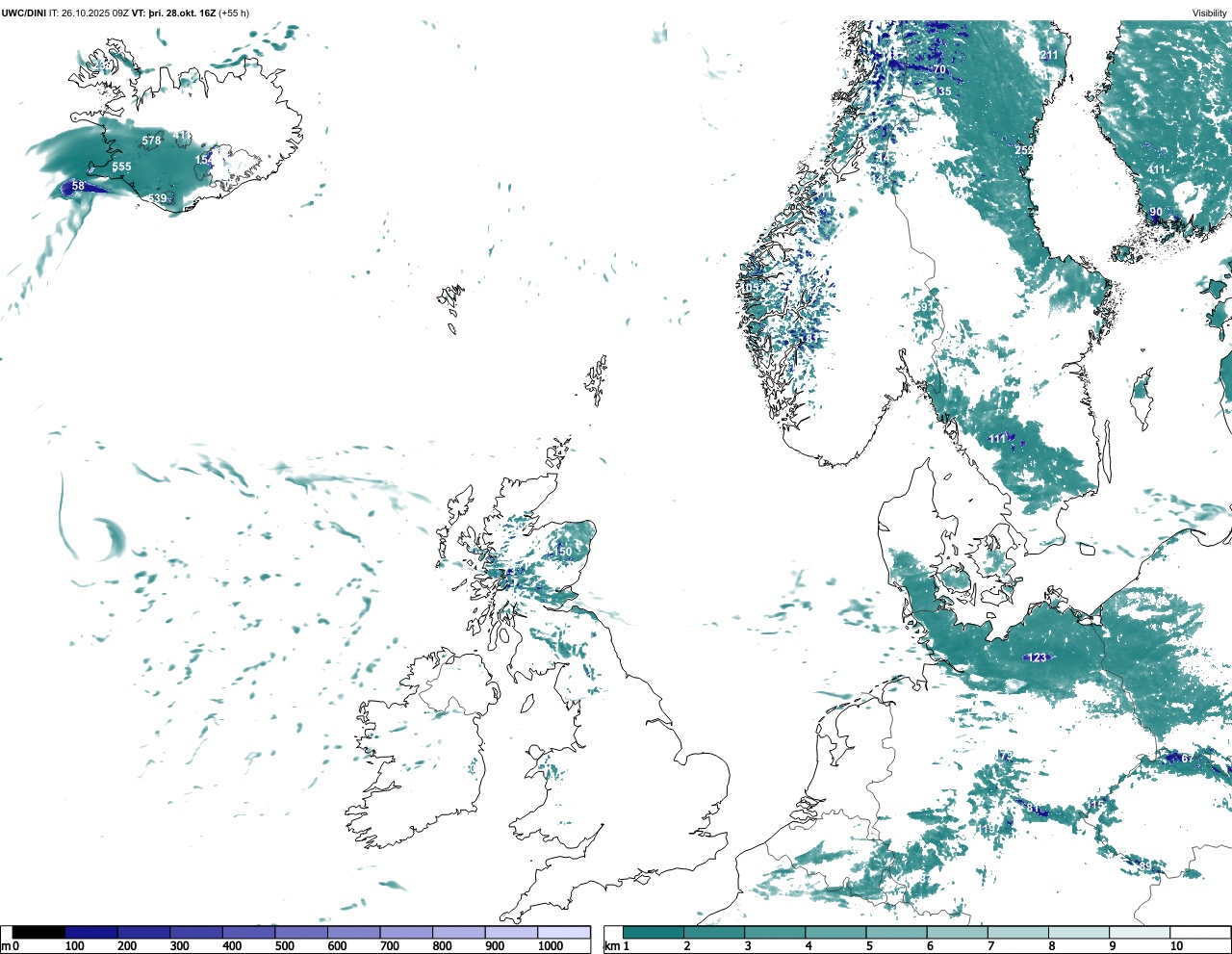
Task: Click the '555' value over Iceland
Action: tap(121, 167)
